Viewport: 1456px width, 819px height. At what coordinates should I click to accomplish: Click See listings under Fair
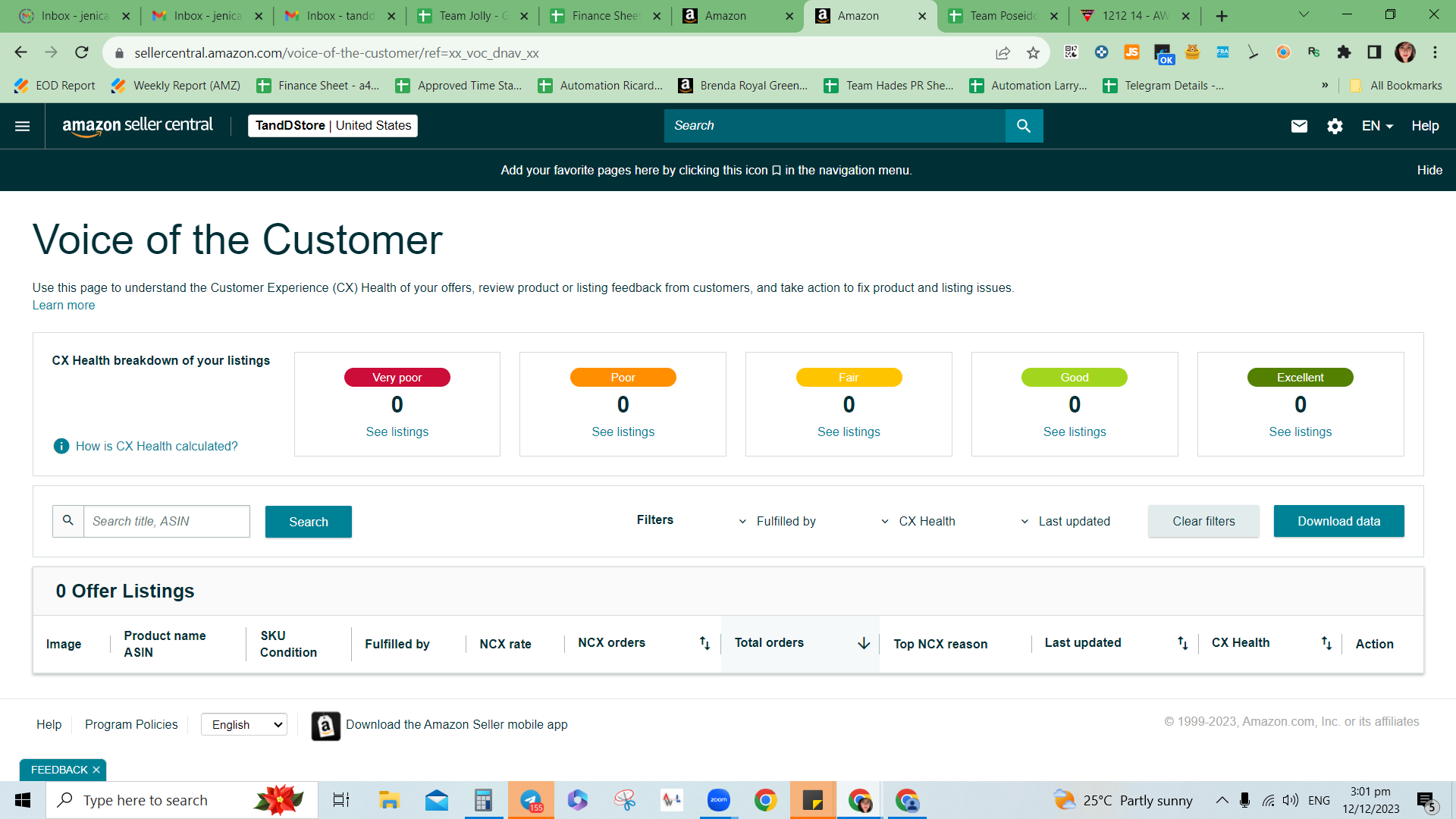849,431
